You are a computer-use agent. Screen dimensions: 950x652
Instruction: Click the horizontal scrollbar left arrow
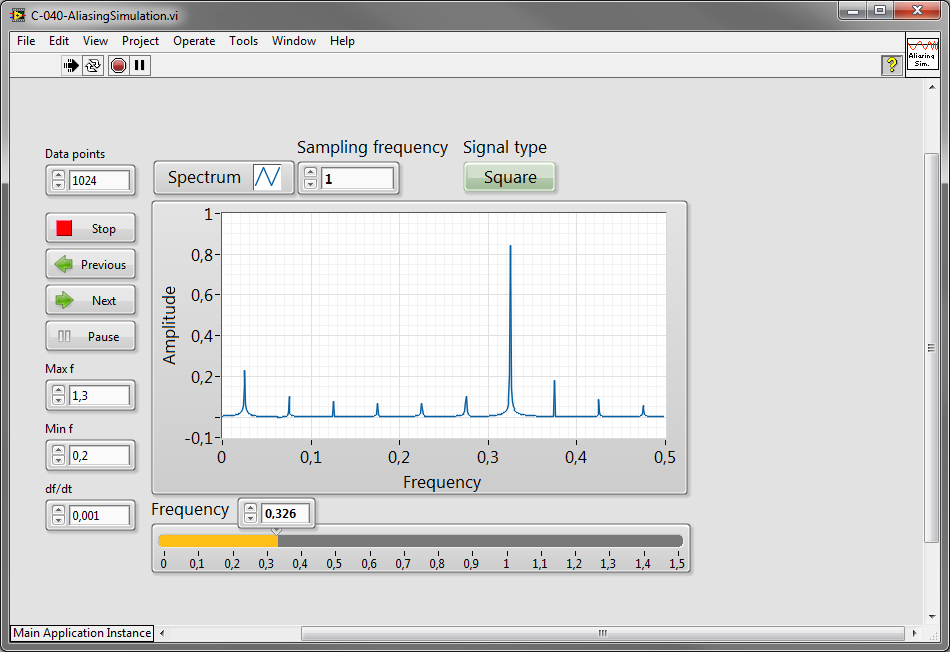[x=162, y=633]
